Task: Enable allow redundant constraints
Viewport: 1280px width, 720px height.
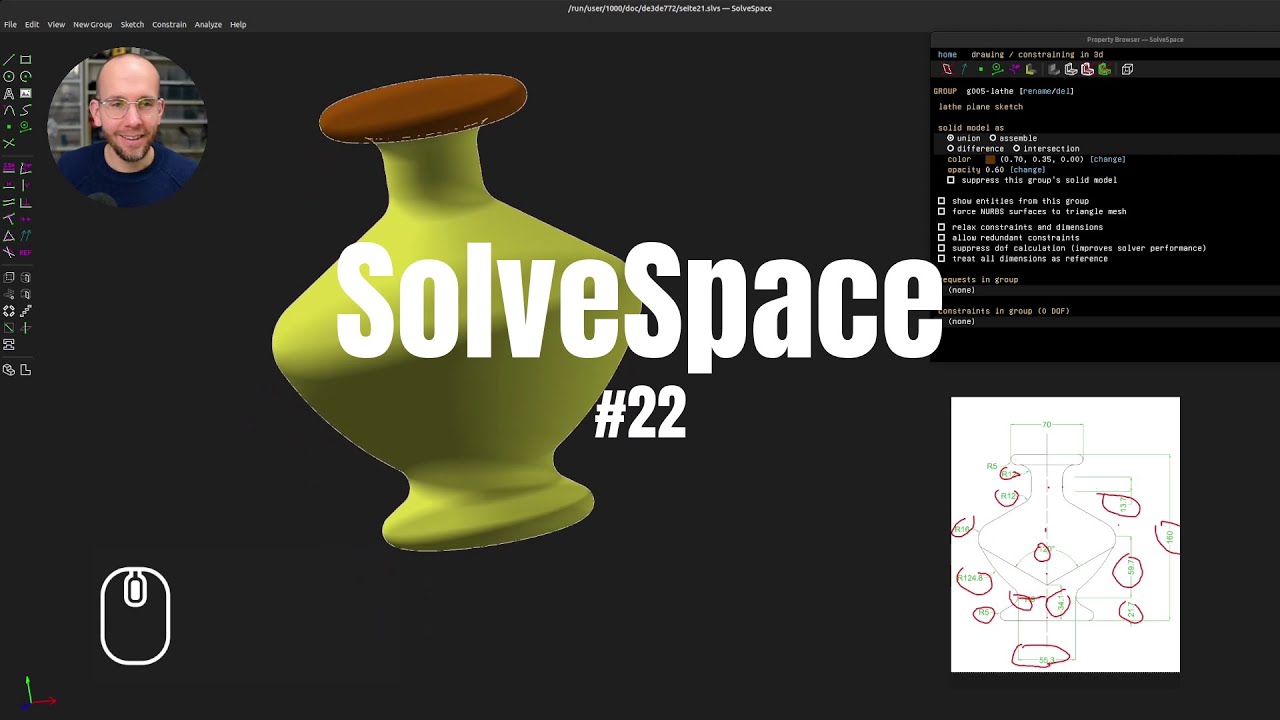Action: (x=941, y=238)
